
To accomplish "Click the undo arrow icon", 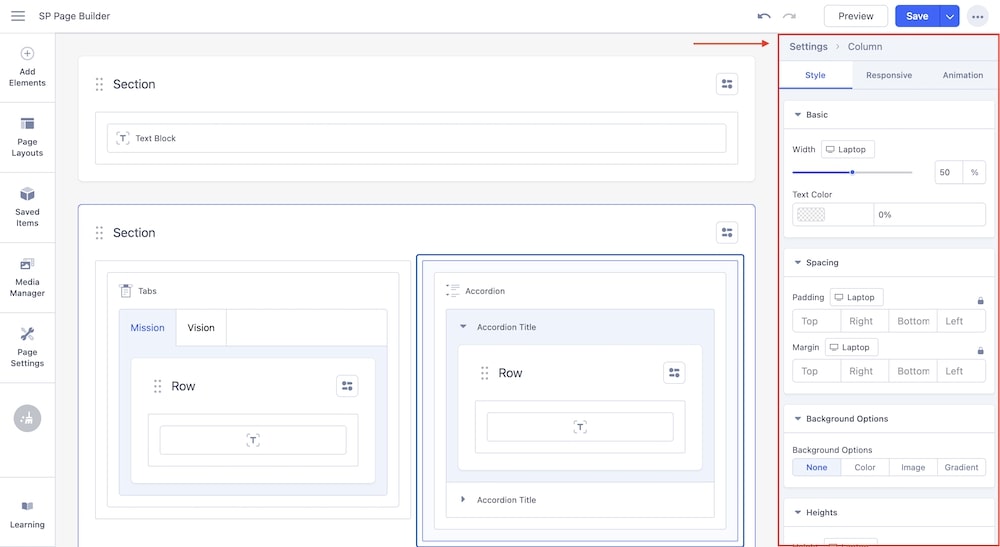I will click(764, 16).
